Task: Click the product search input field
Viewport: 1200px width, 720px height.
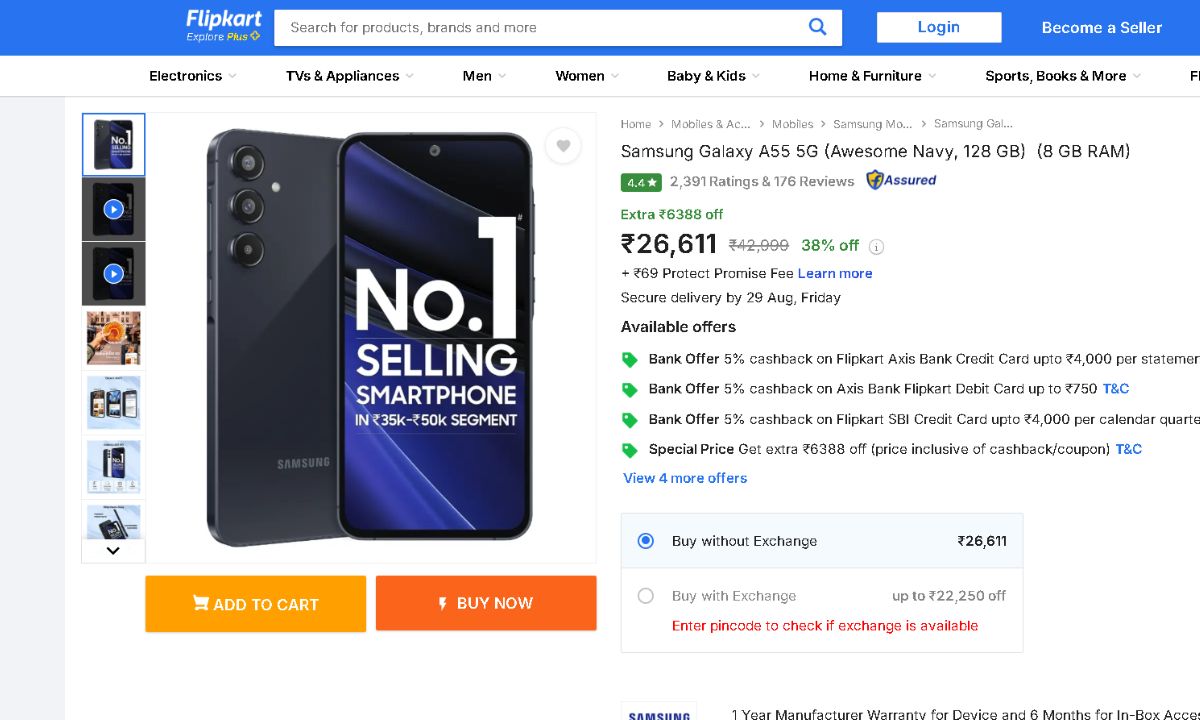Action: point(540,27)
